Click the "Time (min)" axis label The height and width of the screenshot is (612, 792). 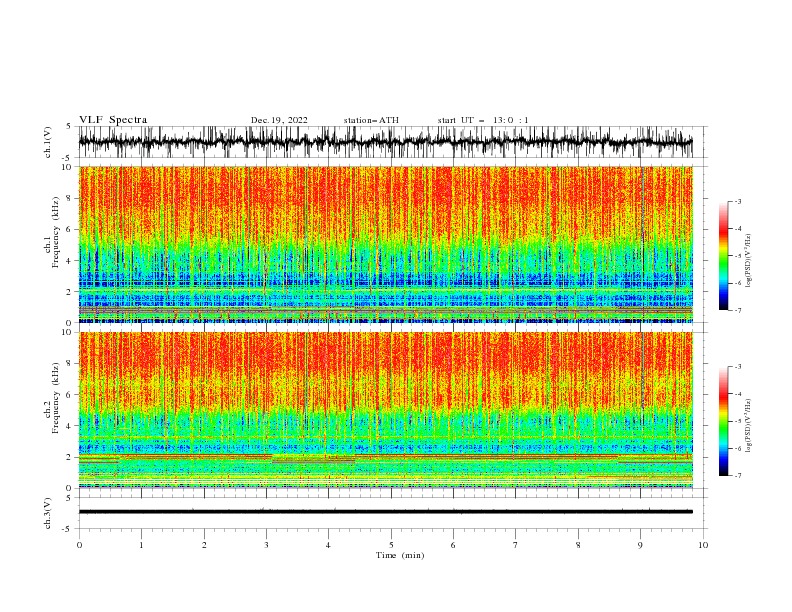coord(400,555)
